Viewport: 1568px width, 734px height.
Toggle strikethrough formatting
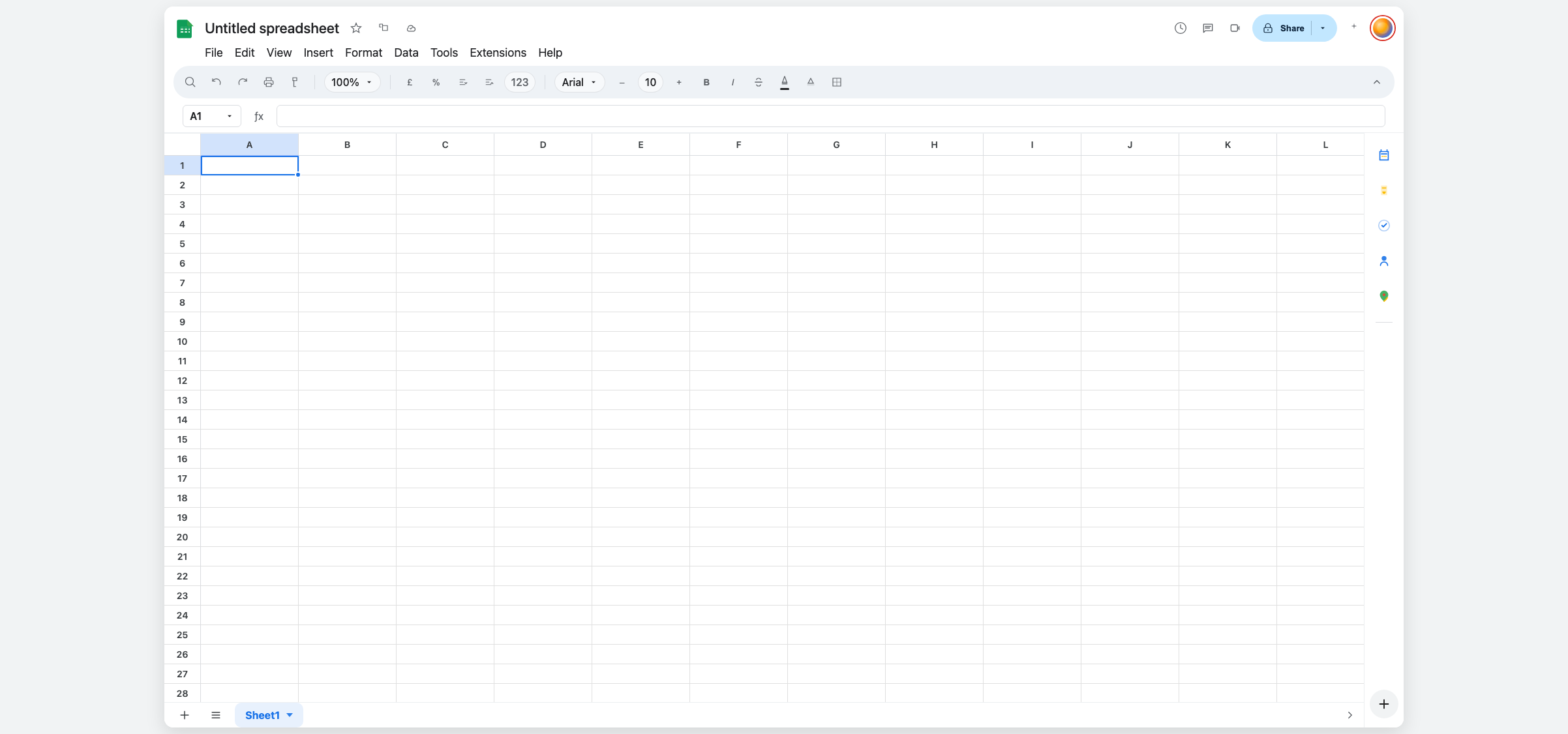(x=759, y=82)
